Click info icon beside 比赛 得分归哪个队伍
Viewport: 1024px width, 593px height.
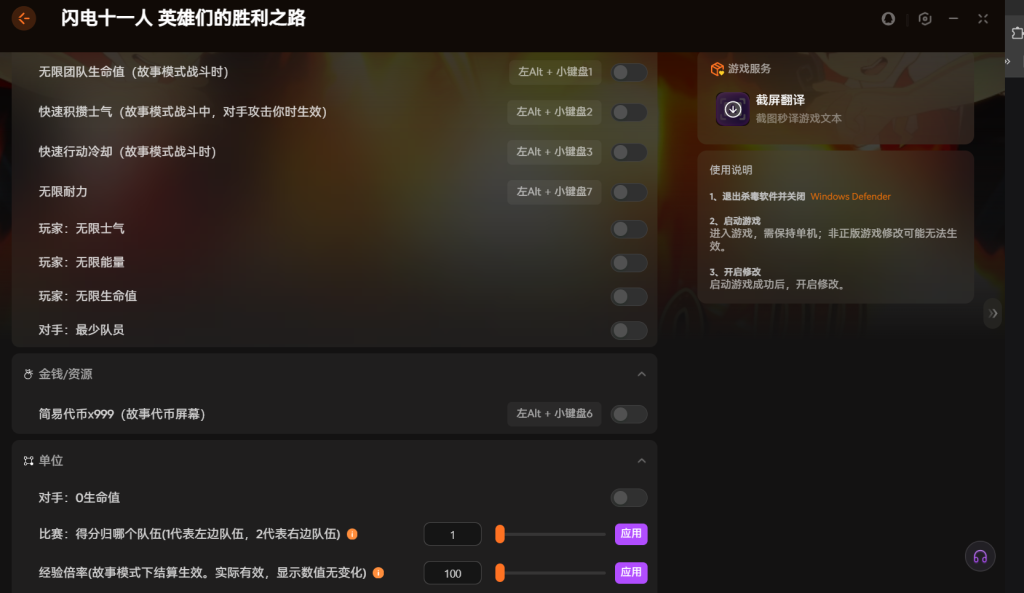pyautogui.click(x=352, y=534)
